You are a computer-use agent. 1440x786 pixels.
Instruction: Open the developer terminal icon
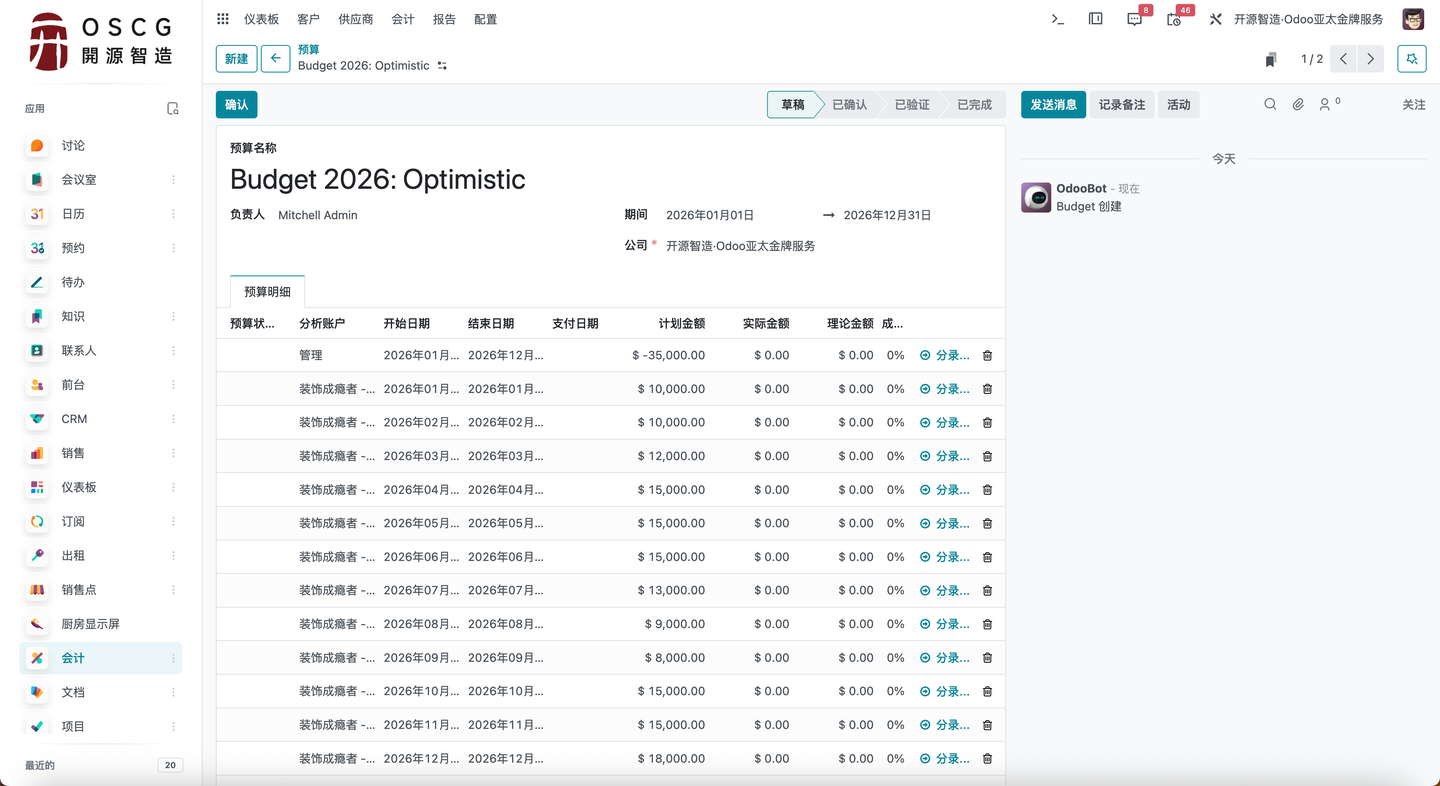tap(1057, 18)
